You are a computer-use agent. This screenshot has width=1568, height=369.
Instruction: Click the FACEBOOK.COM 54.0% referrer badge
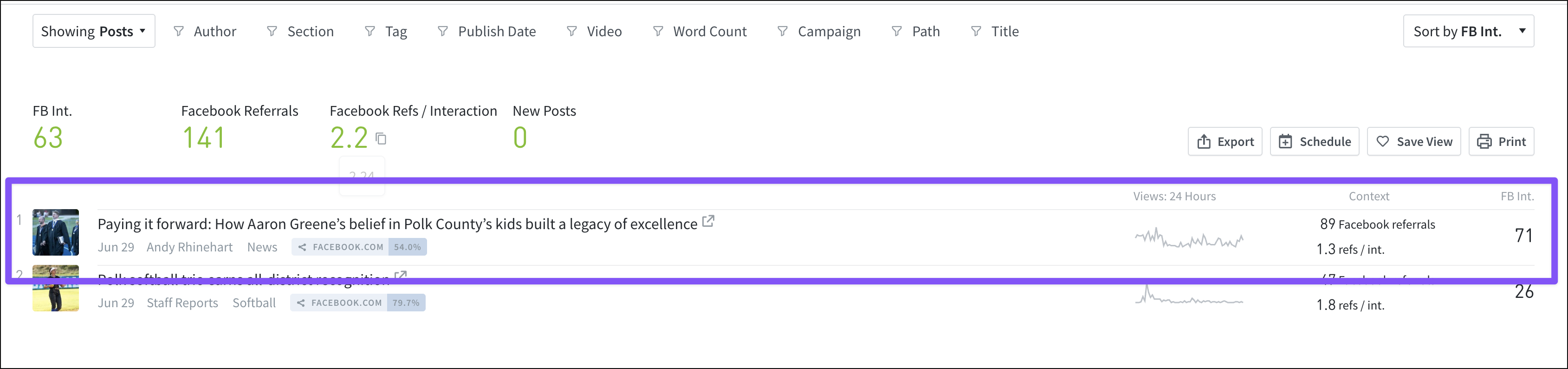(x=359, y=247)
